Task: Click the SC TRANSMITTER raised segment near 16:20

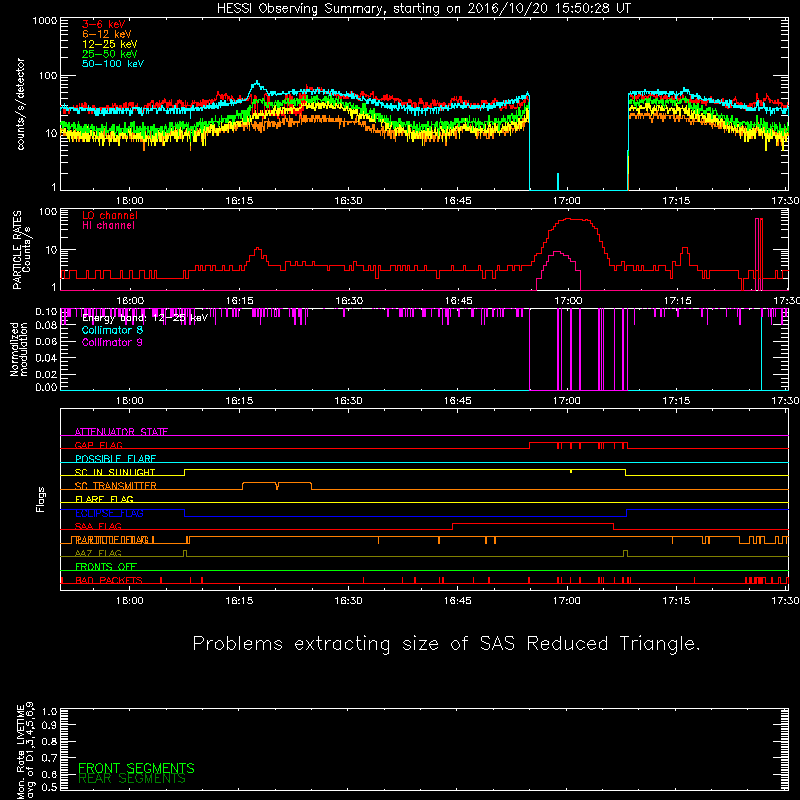Action: (x=277, y=483)
